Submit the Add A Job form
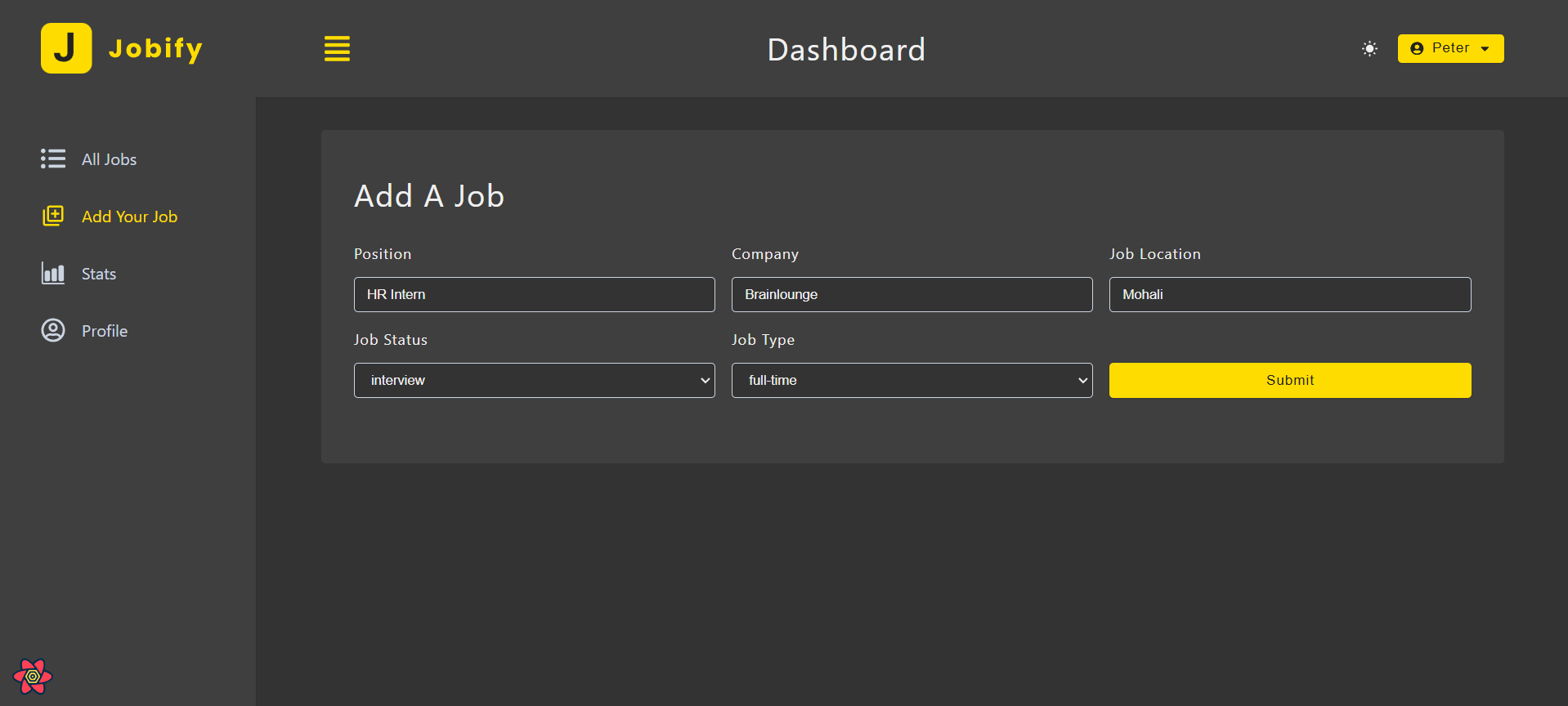Viewport: 1568px width, 706px height. pos(1290,380)
